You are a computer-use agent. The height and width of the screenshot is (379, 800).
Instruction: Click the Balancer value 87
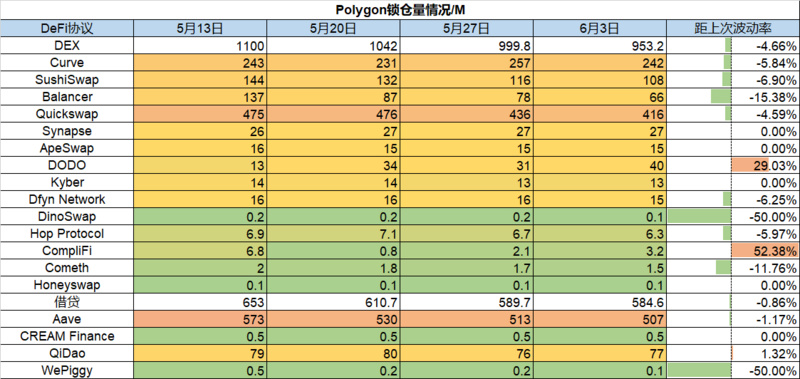(x=333, y=97)
